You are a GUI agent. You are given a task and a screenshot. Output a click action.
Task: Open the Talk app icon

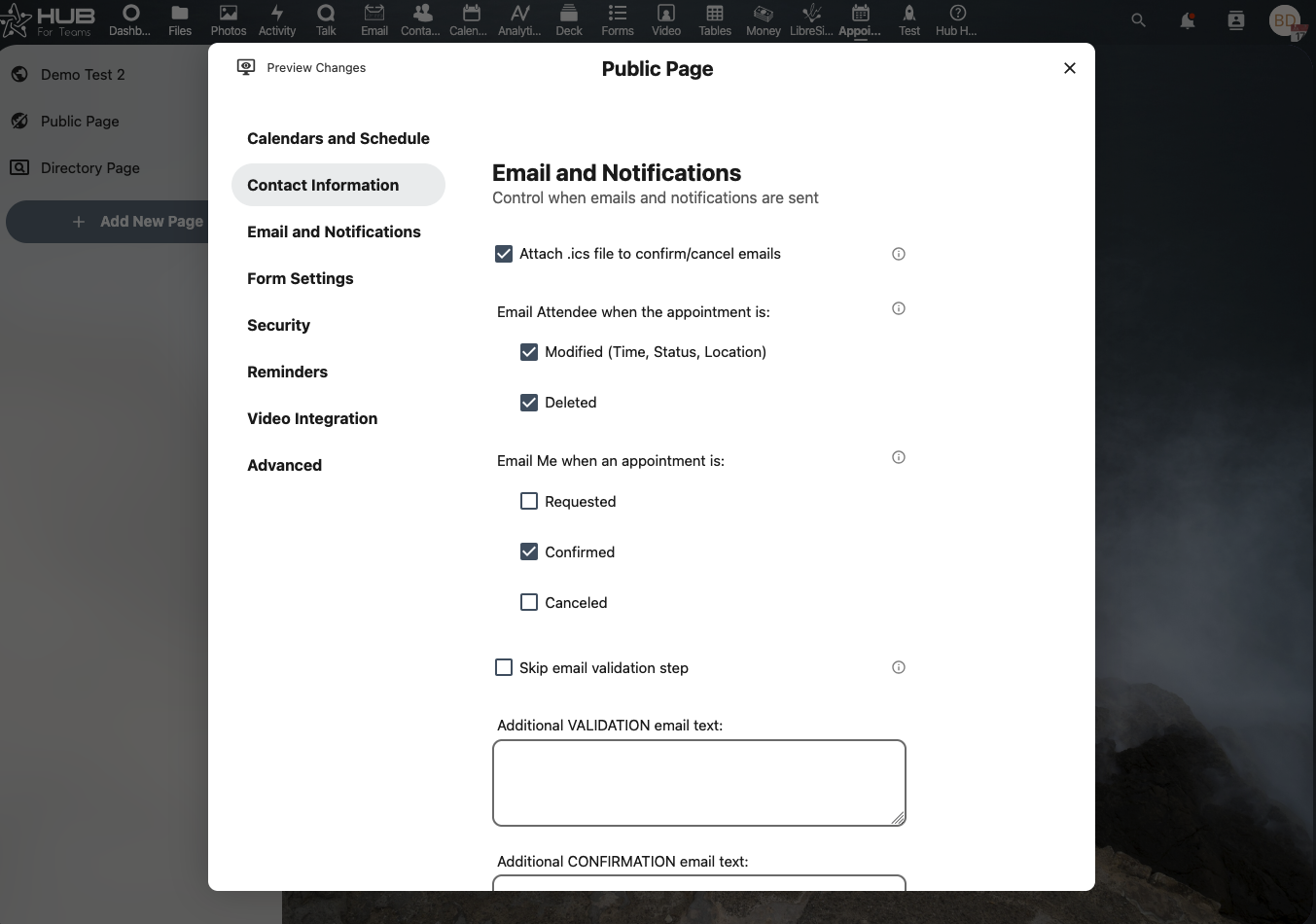click(x=326, y=19)
